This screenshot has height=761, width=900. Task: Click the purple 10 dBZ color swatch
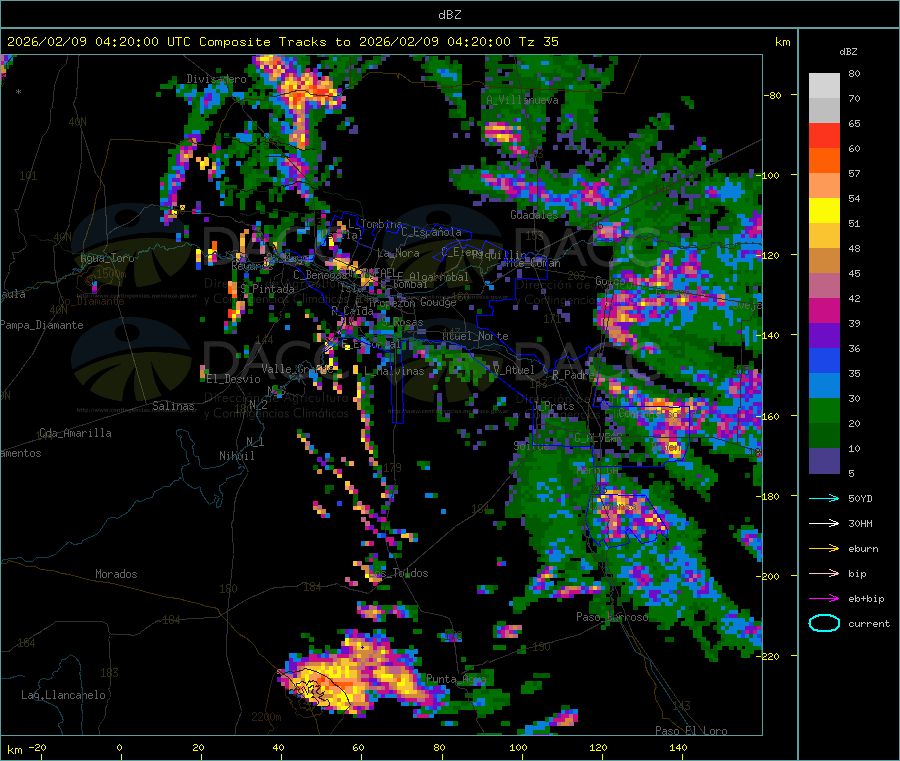click(x=824, y=461)
